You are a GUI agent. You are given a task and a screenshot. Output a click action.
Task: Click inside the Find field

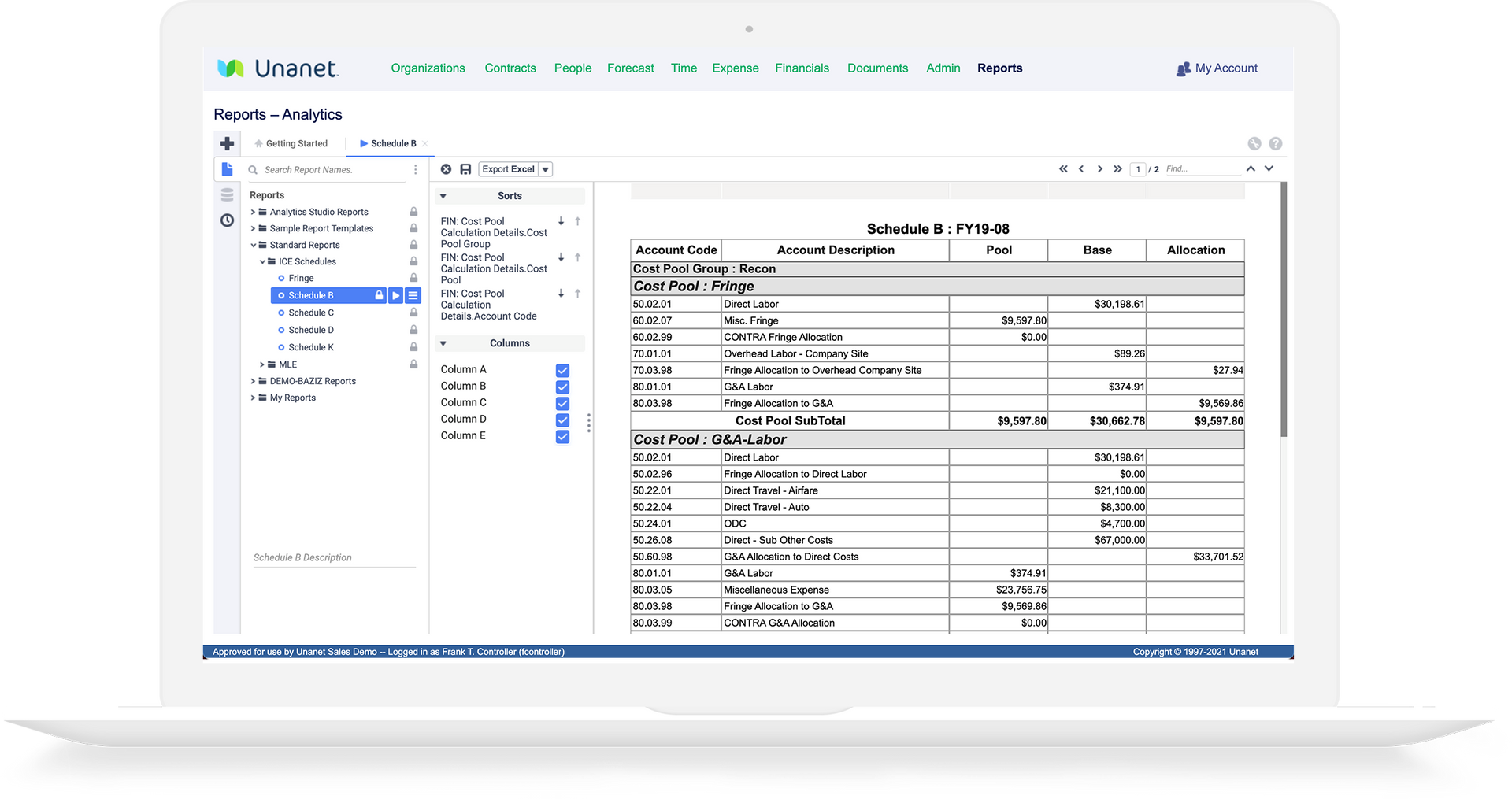coord(1203,168)
